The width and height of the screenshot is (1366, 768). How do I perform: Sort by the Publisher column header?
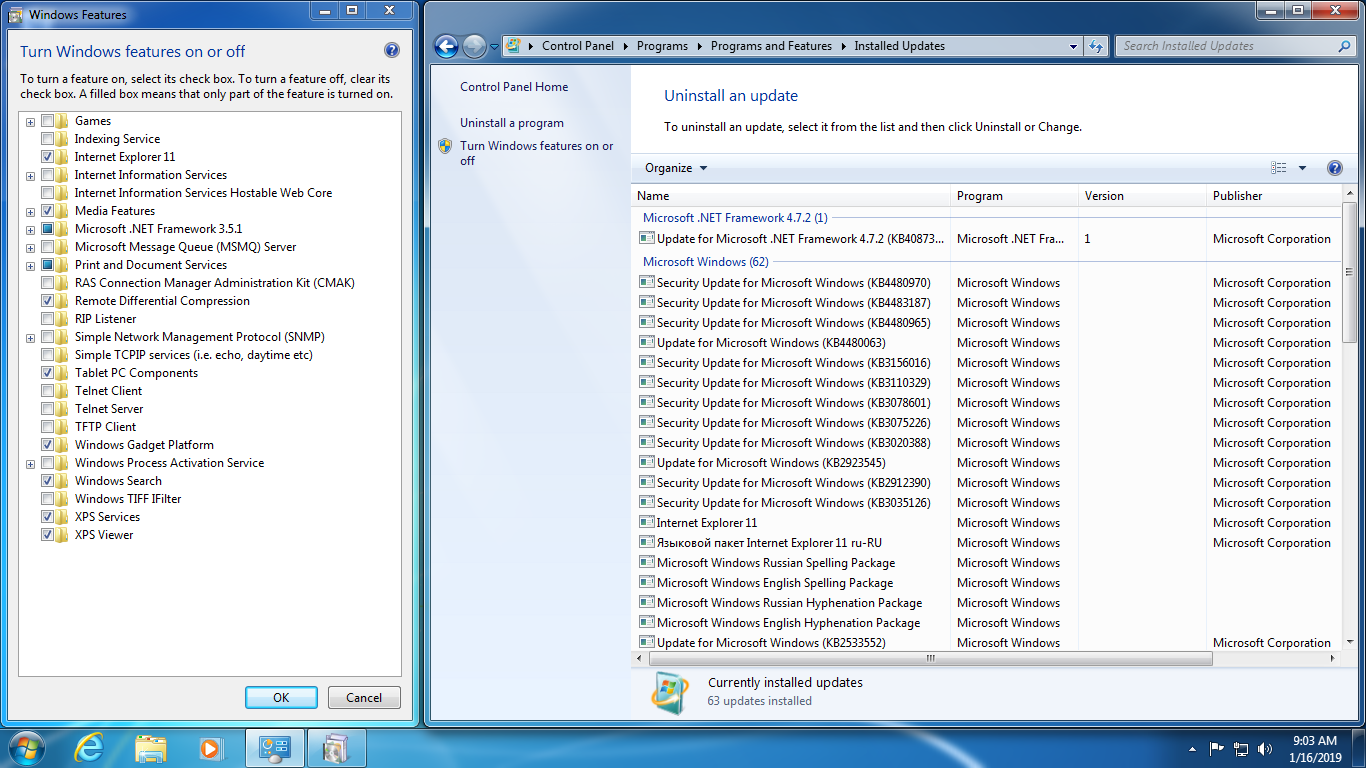pyautogui.click(x=1273, y=196)
